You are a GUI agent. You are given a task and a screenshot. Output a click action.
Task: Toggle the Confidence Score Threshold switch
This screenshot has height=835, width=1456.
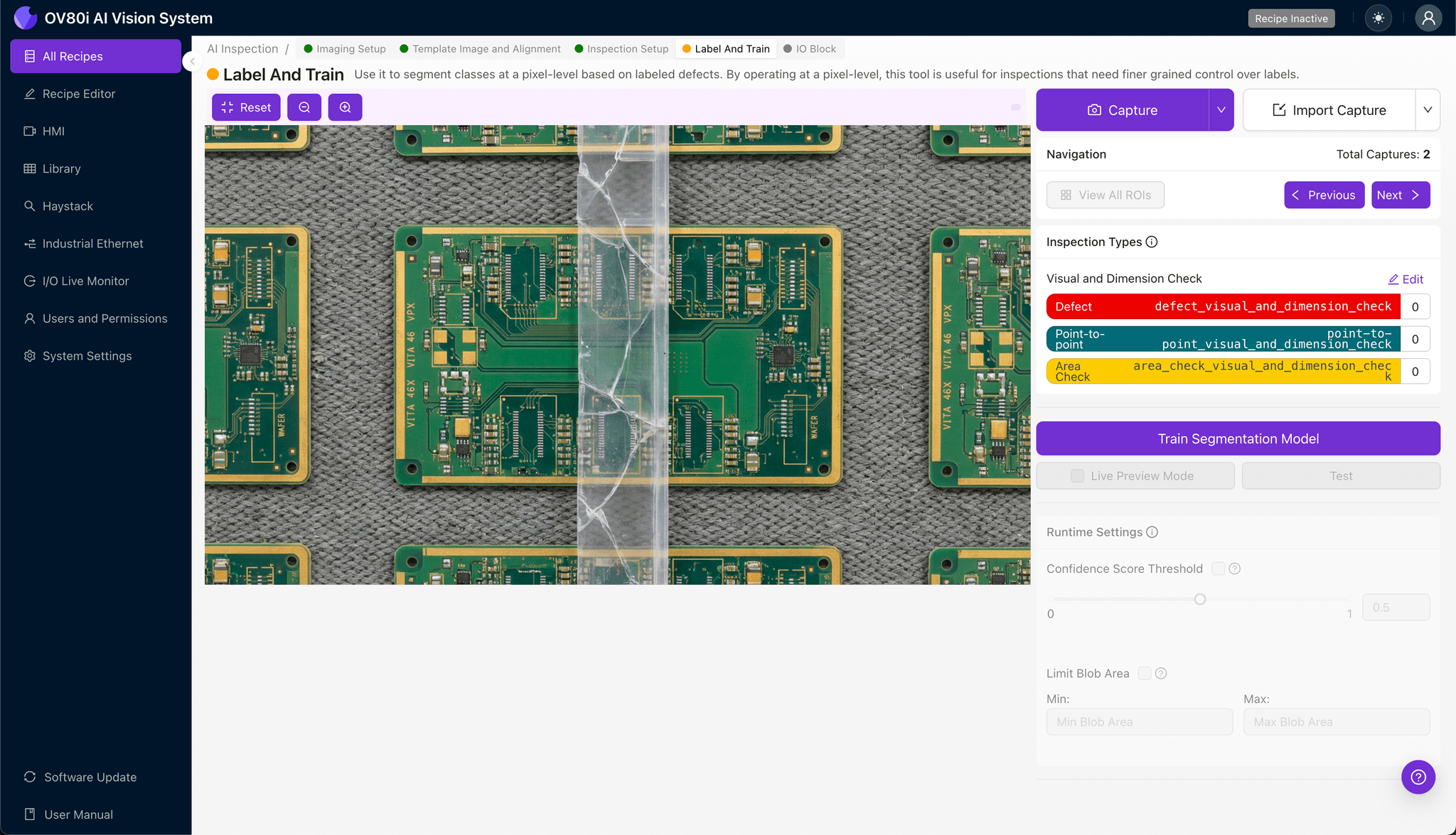[x=1217, y=569]
